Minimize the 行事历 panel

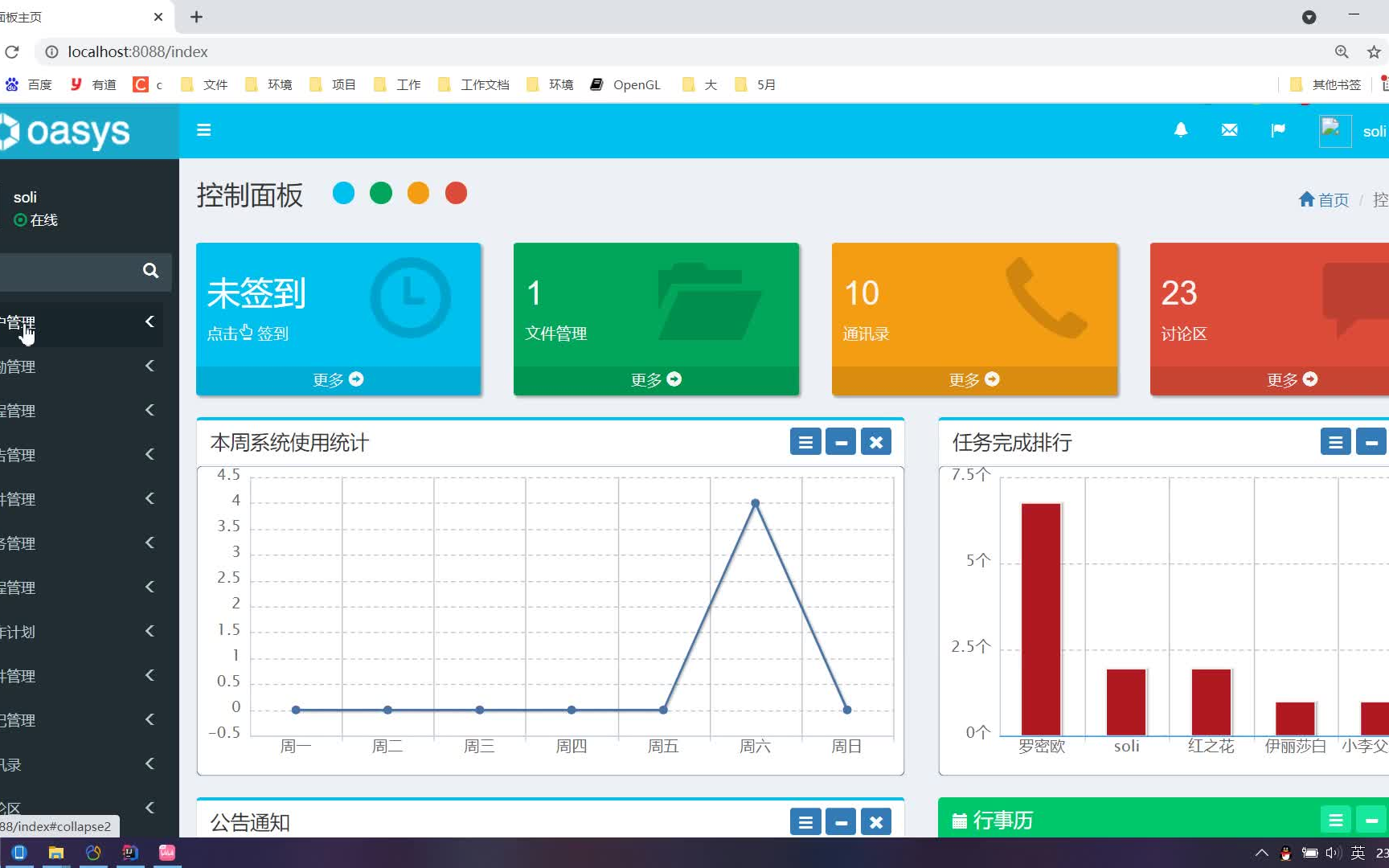[1371, 821]
